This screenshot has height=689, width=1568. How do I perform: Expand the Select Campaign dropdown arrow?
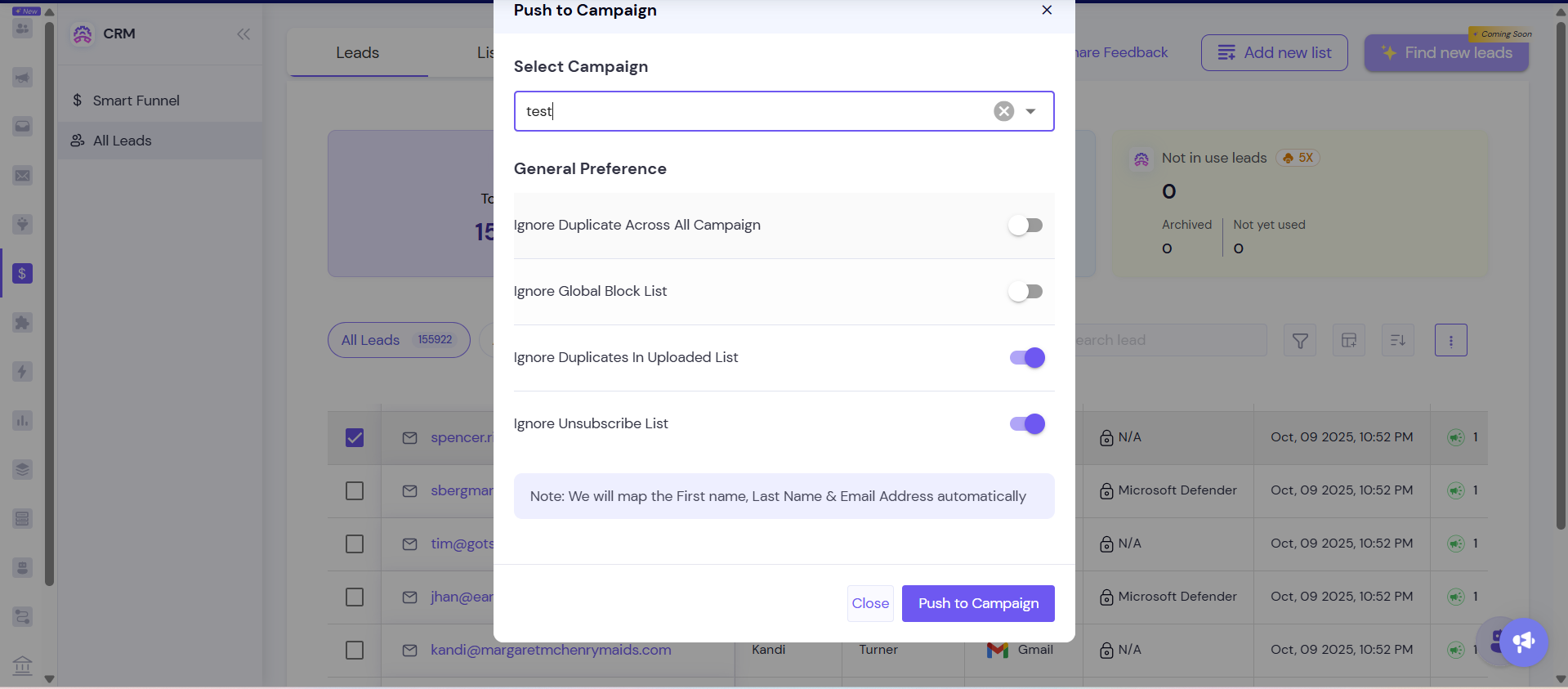tap(1031, 111)
